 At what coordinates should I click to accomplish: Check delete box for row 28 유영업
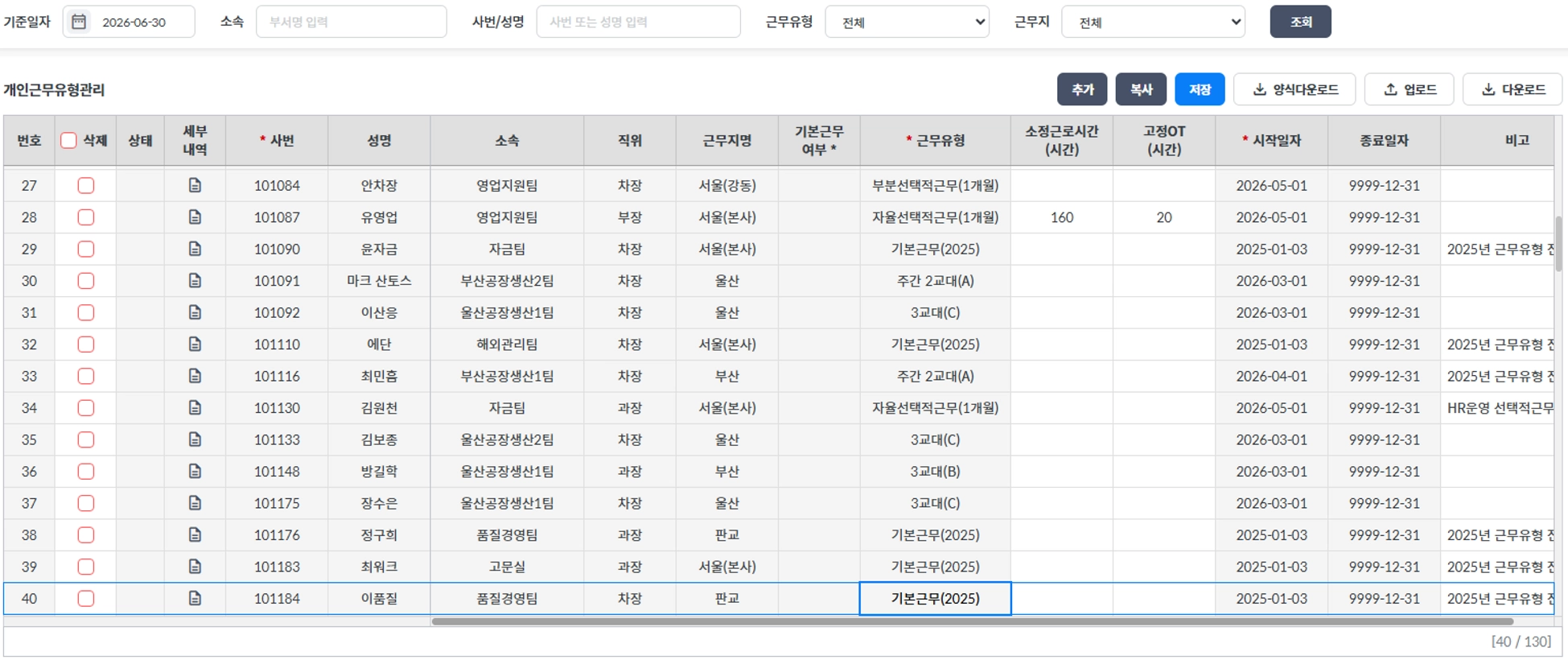[x=86, y=217]
